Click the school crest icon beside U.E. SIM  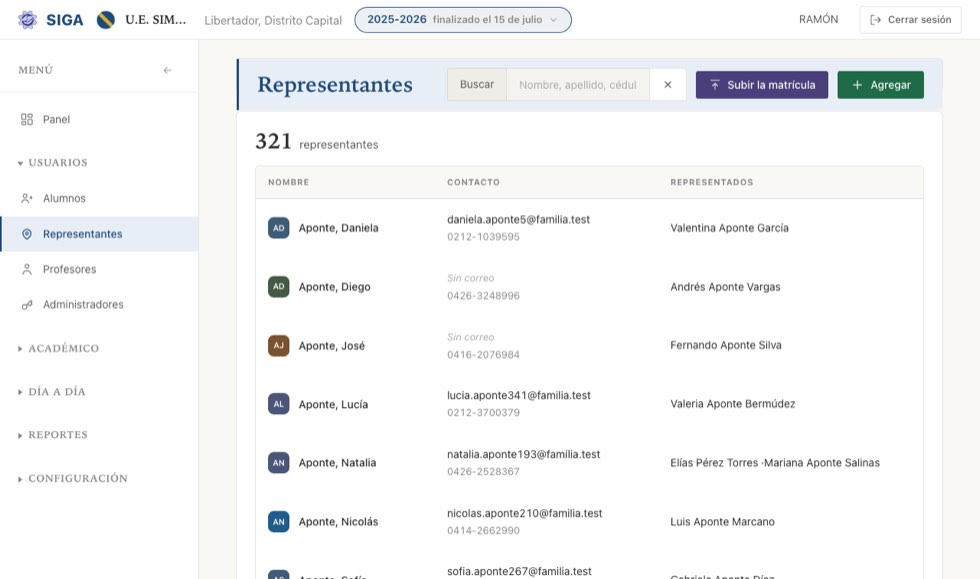106,20
